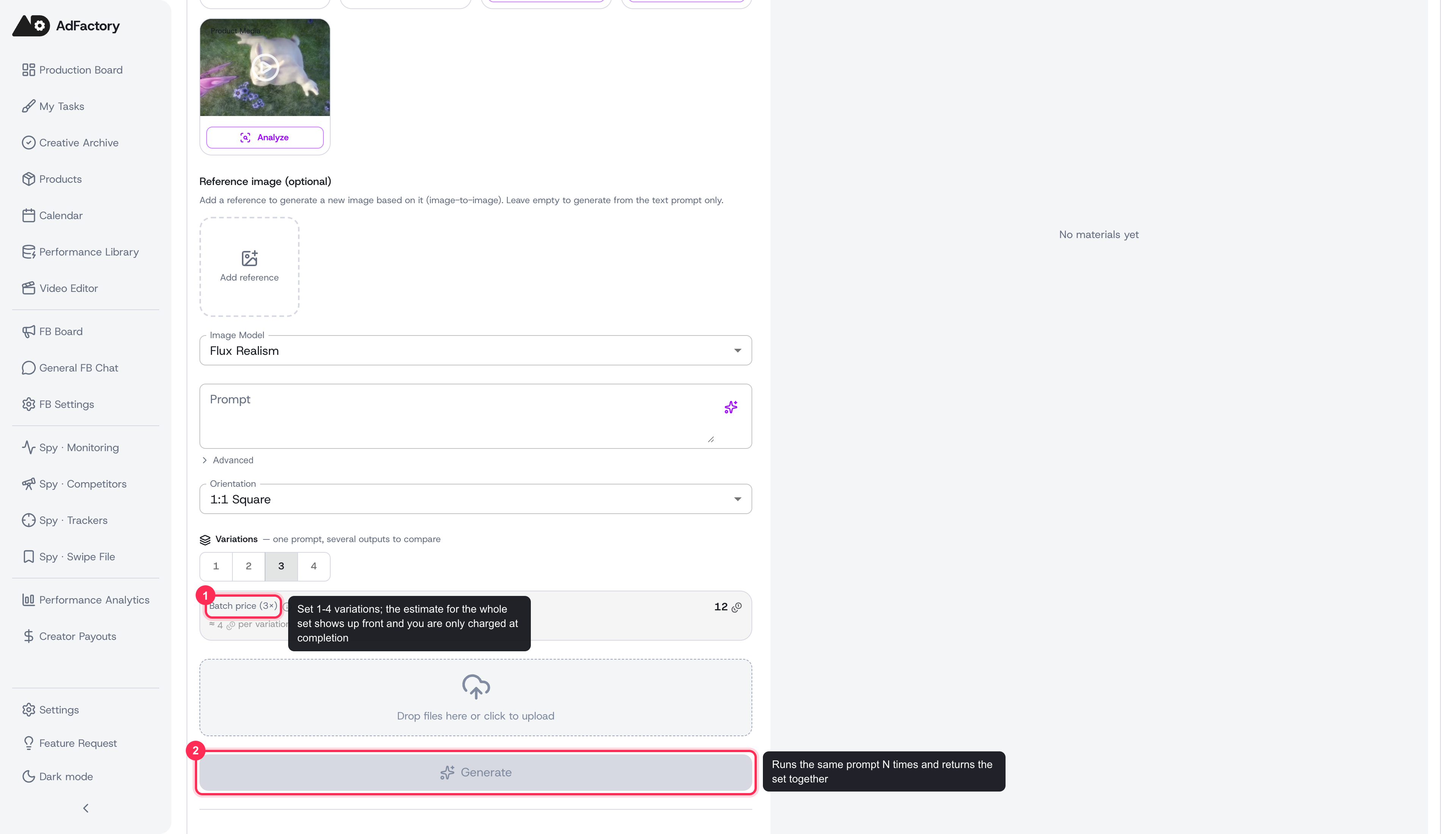Screen dimensions: 1456x834
Task: Click into the Prompt text field
Action: coord(458,416)
